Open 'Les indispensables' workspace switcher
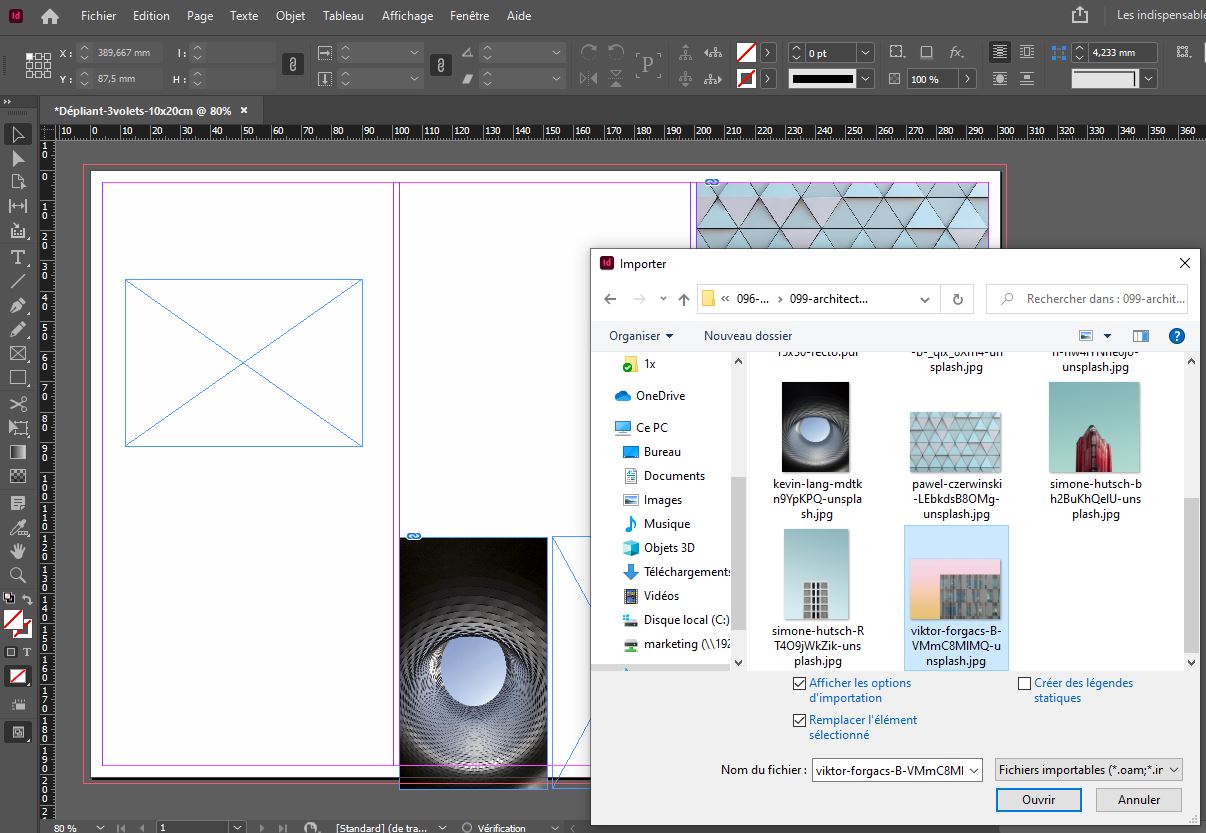Image resolution: width=1206 pixels, height=833 pixels. tap(1160, 16)
